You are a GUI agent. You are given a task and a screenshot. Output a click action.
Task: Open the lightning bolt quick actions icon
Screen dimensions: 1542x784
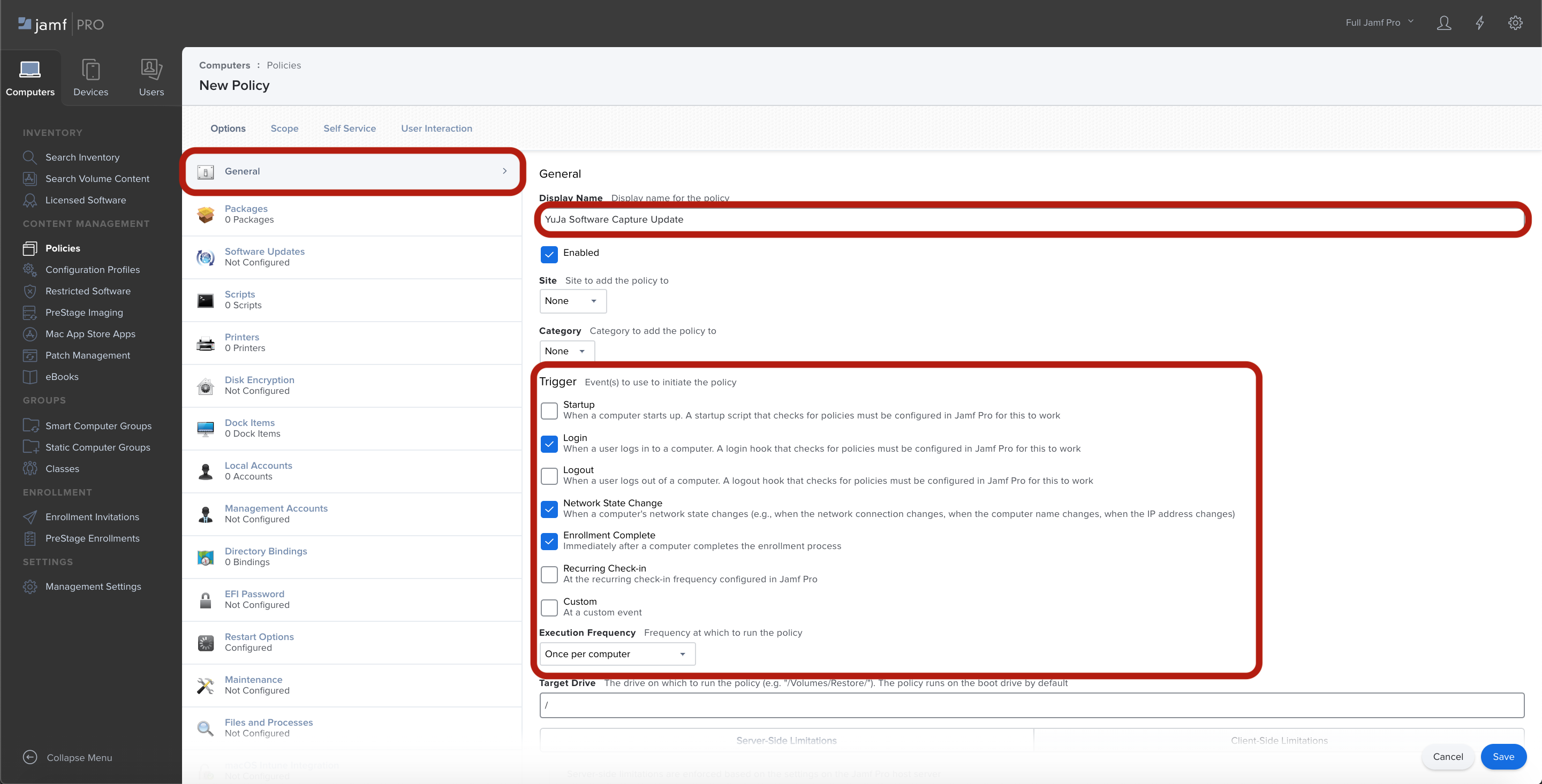tap(1480, 22)
